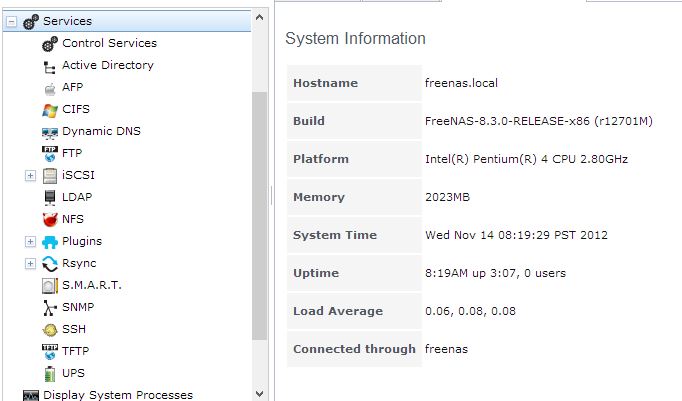Screen dimensions: 682x401
Task: Click the Control Services gears icon
Action: (50, 44)
